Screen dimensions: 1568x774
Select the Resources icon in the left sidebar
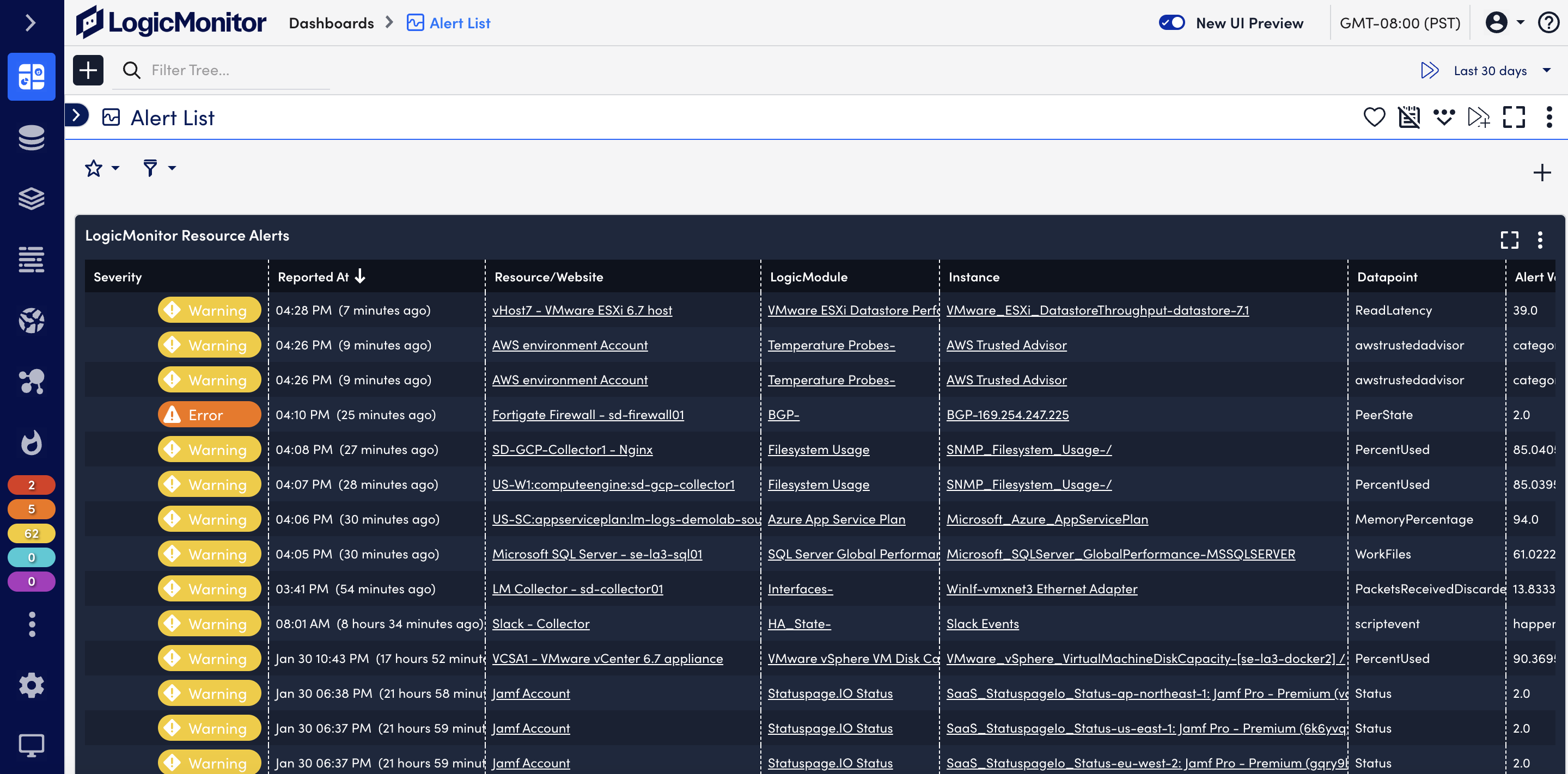[x=31, y=138]
